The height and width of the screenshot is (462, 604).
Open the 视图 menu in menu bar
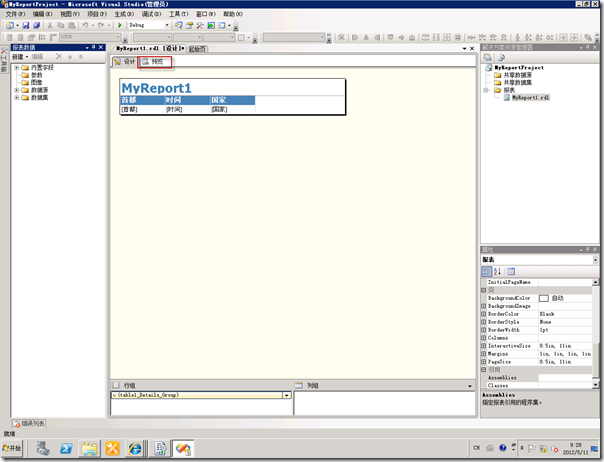pos(66,14)
